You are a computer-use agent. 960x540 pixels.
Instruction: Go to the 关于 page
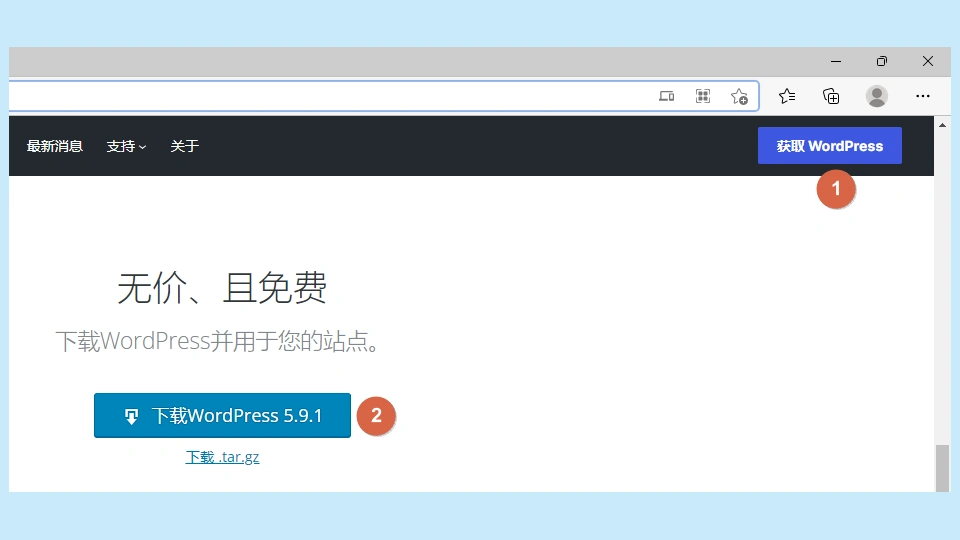coord(184,146)
